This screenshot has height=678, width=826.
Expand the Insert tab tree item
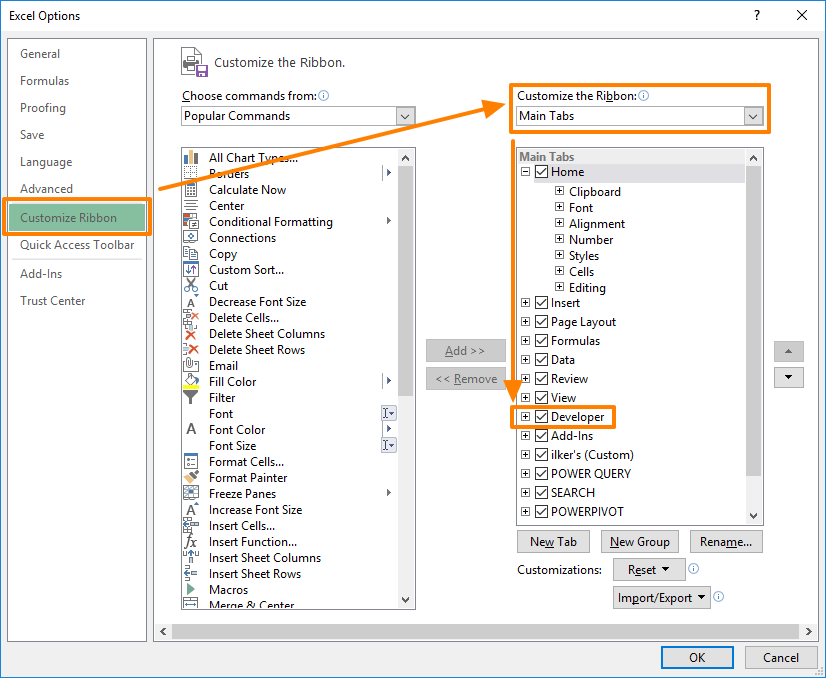(525, 302)
